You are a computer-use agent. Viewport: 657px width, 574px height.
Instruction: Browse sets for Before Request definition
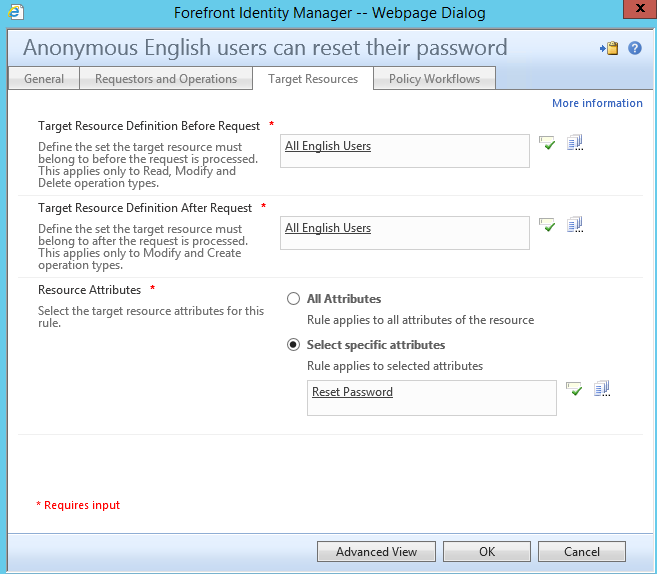click(575, 143)
